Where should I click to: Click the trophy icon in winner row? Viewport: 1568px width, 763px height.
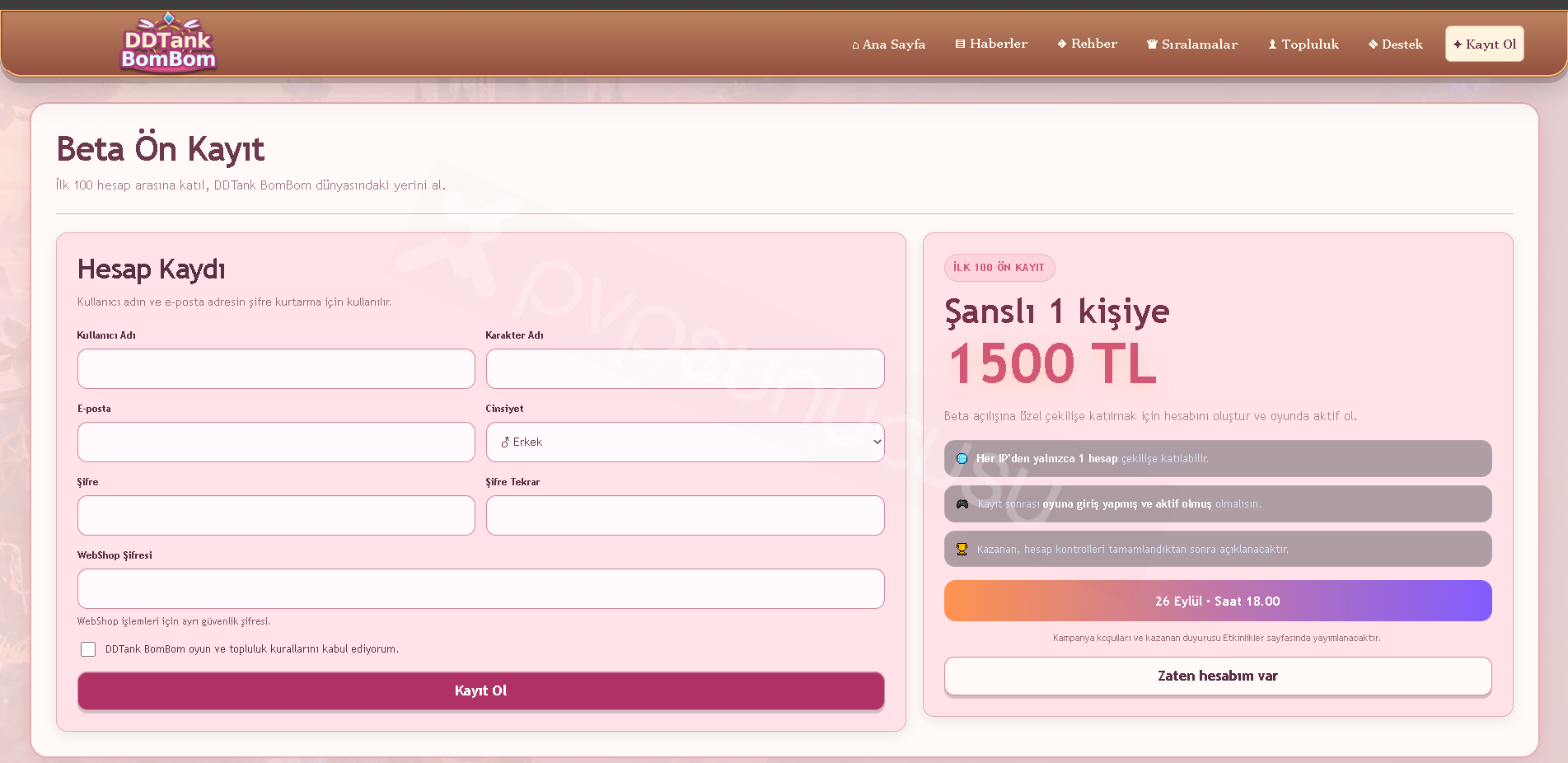(x=962, y=550)
